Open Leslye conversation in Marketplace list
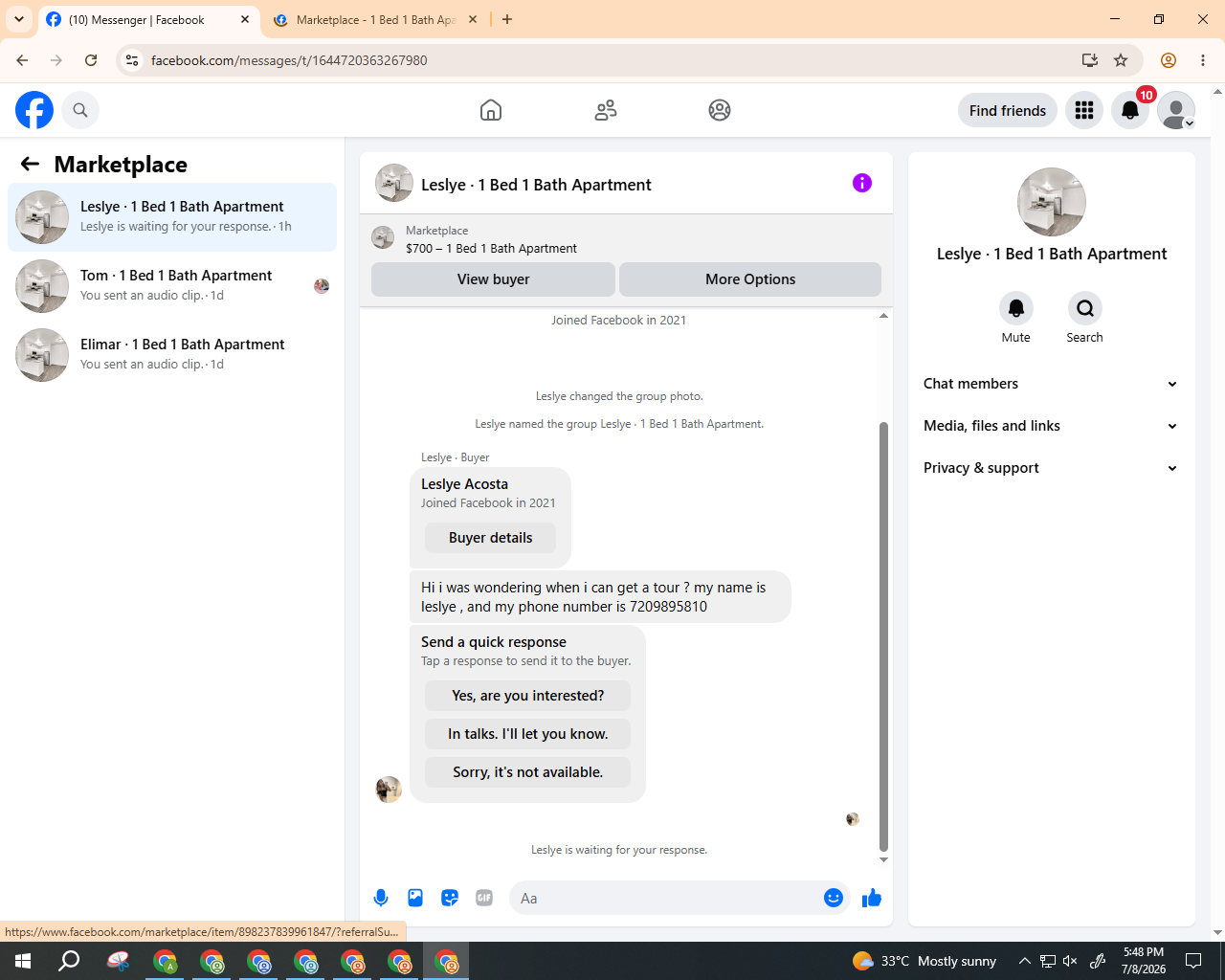Screen dimensions: 1225x980 click(172, 217)
